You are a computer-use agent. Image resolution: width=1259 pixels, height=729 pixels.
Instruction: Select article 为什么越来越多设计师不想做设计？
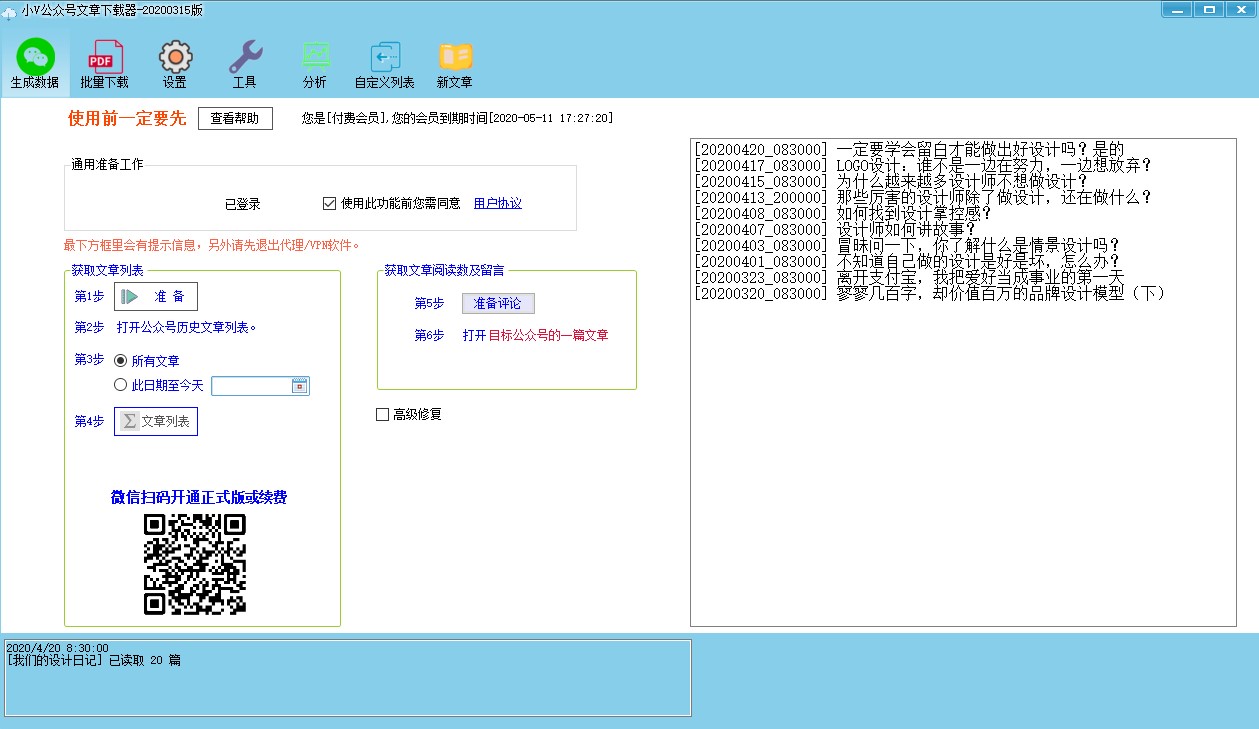click(891, 181)
